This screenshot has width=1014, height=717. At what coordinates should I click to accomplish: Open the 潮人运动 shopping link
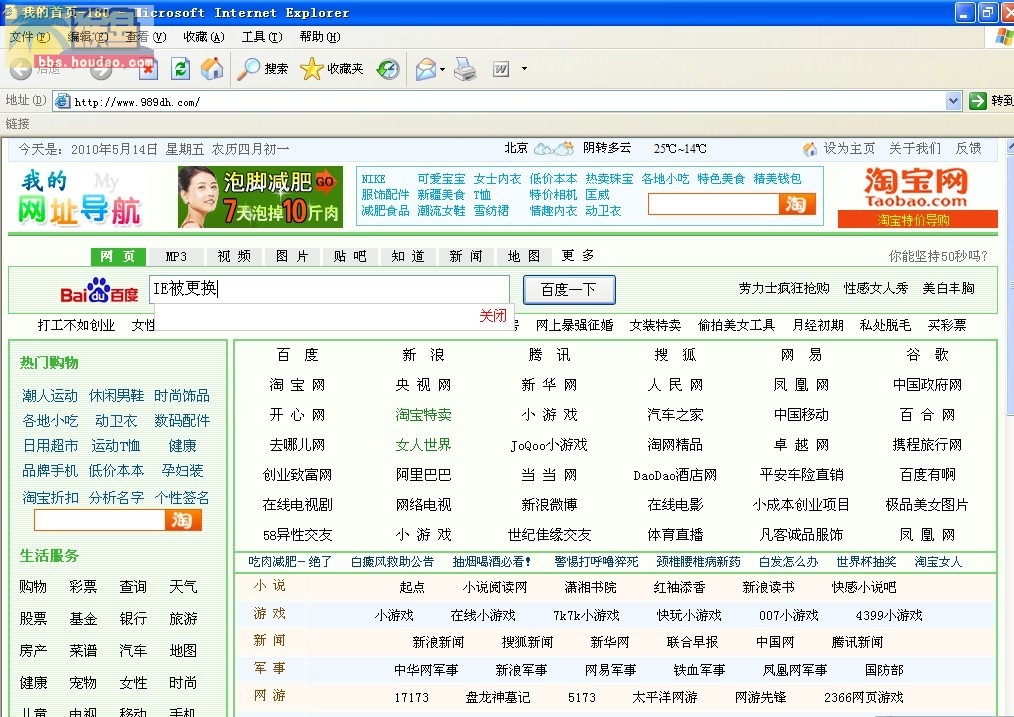(50, 396)
